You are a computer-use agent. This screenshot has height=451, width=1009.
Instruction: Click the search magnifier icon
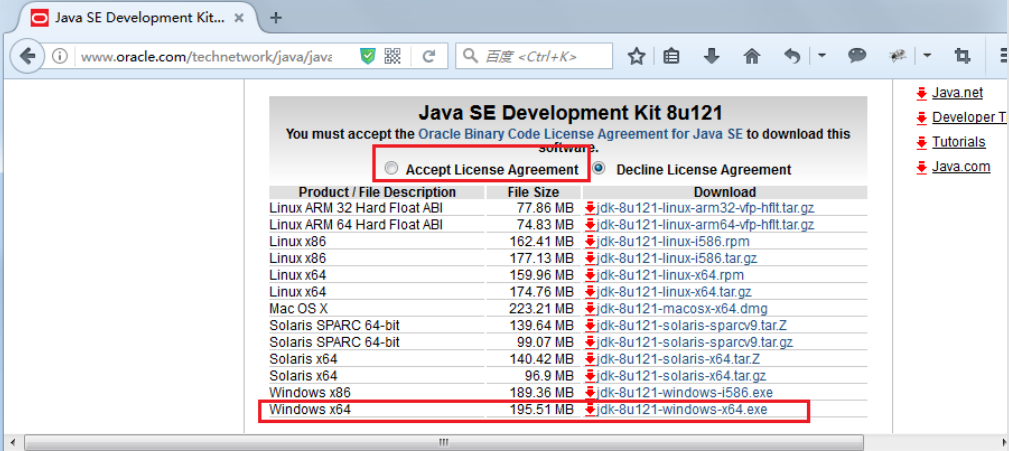pyautogui.click(x=470, y=57)
